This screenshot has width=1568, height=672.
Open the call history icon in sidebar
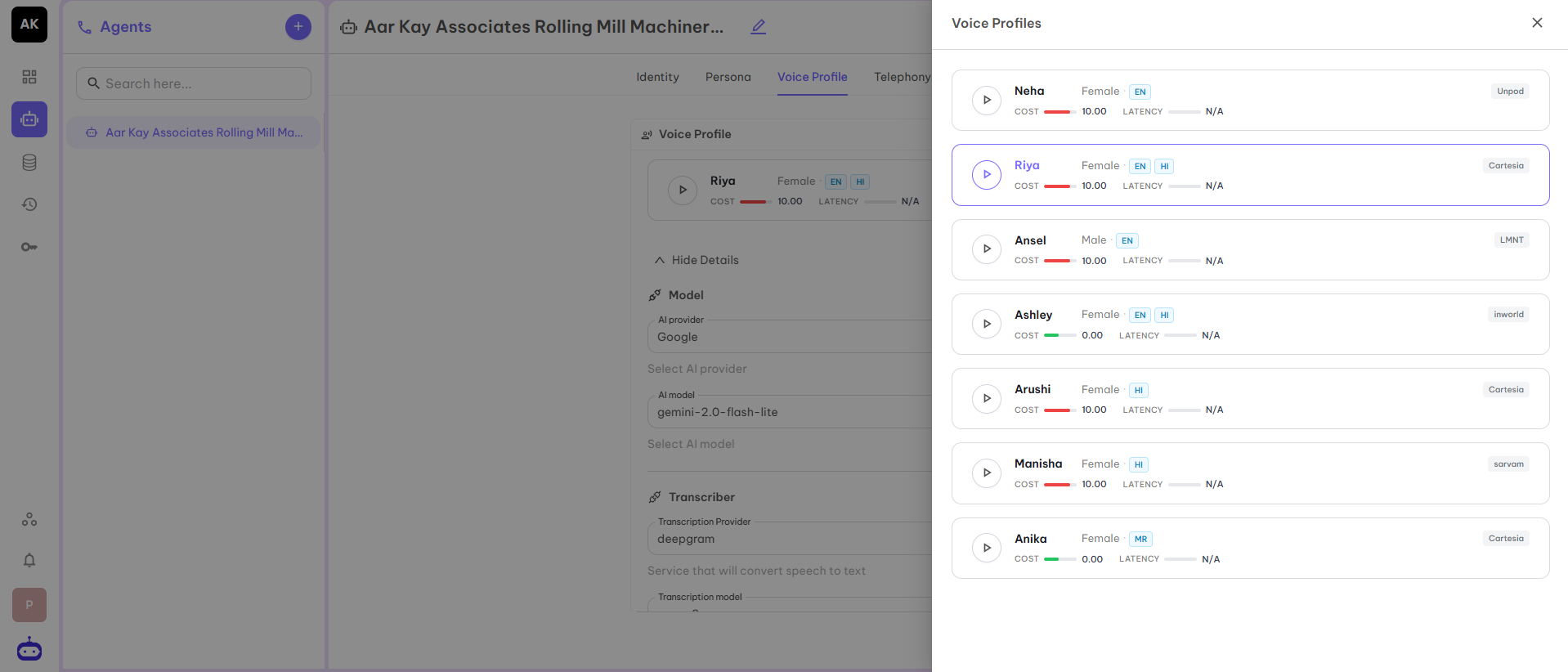[29, 204]
